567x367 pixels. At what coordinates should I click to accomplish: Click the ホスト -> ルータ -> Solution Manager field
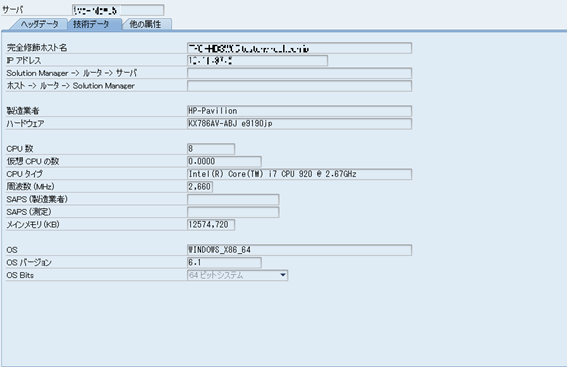point(299,86)
